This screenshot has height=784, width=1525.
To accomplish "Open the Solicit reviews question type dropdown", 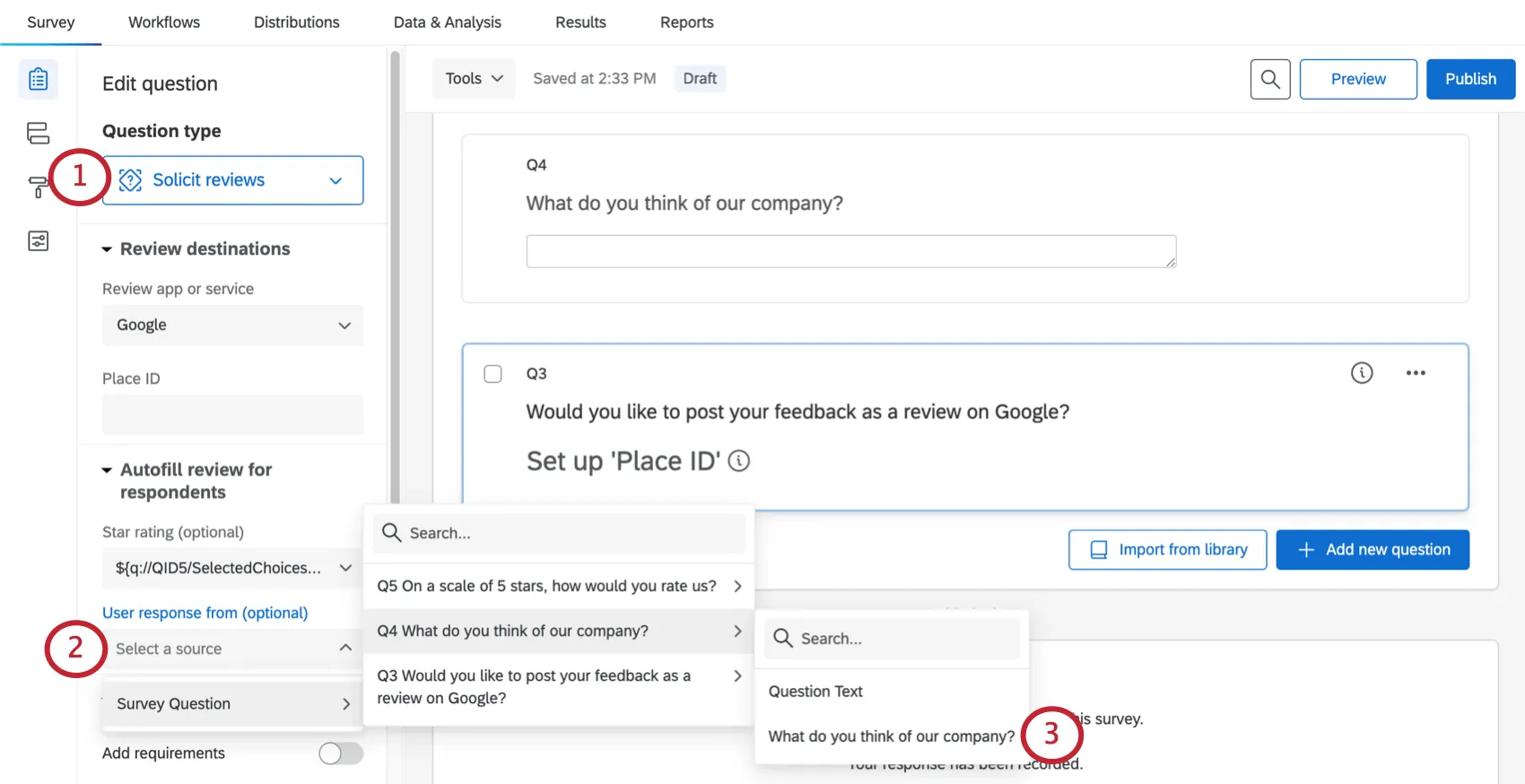I will (x=233, y=180).
